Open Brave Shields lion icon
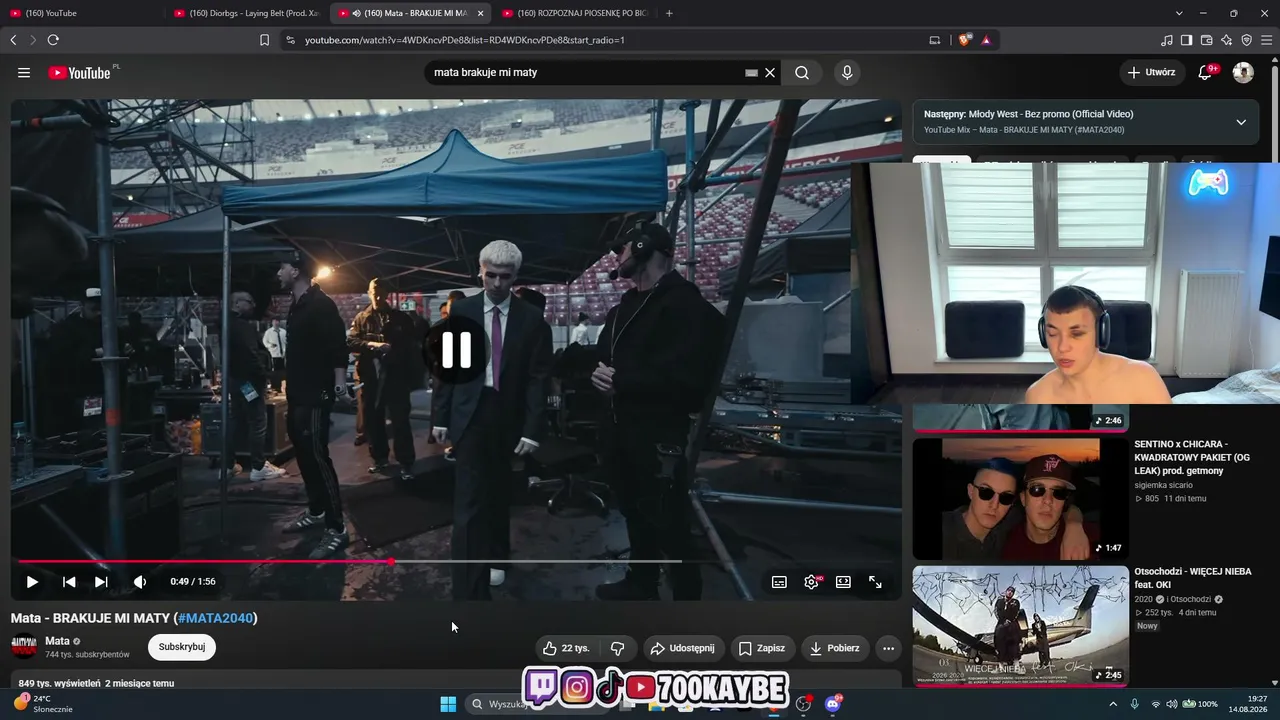Image resolution: width=1280 pixels, height=720 pixels. 964,40
